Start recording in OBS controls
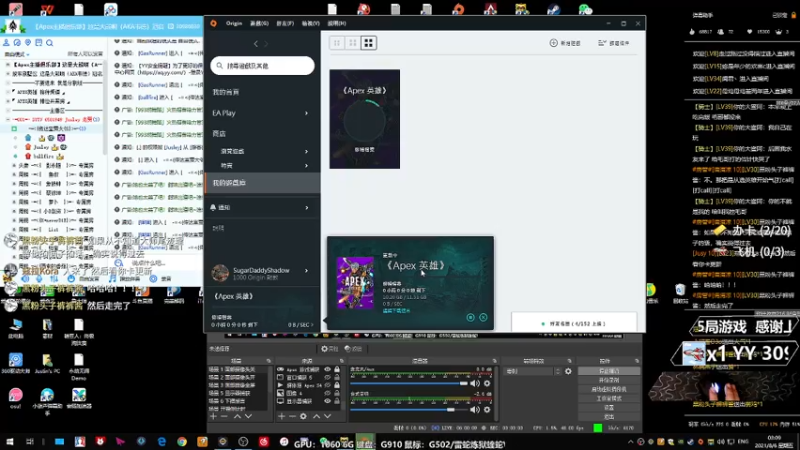This screenshot has height=450, width=800. tap(609, 381)
